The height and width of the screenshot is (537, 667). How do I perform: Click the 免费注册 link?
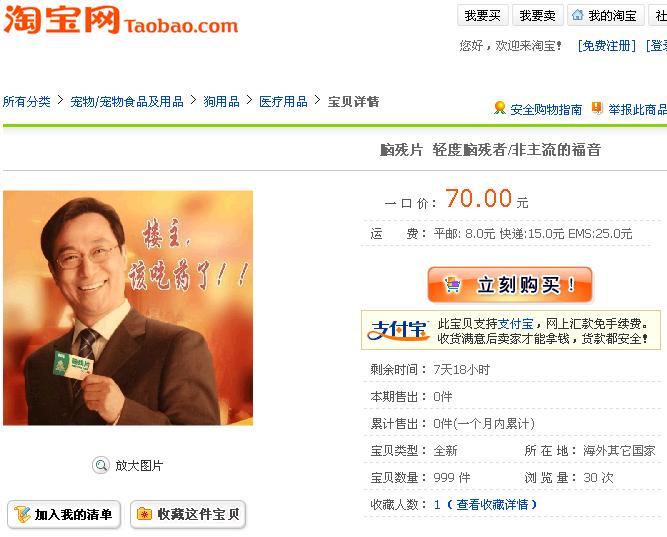click(x=607, y=46)
